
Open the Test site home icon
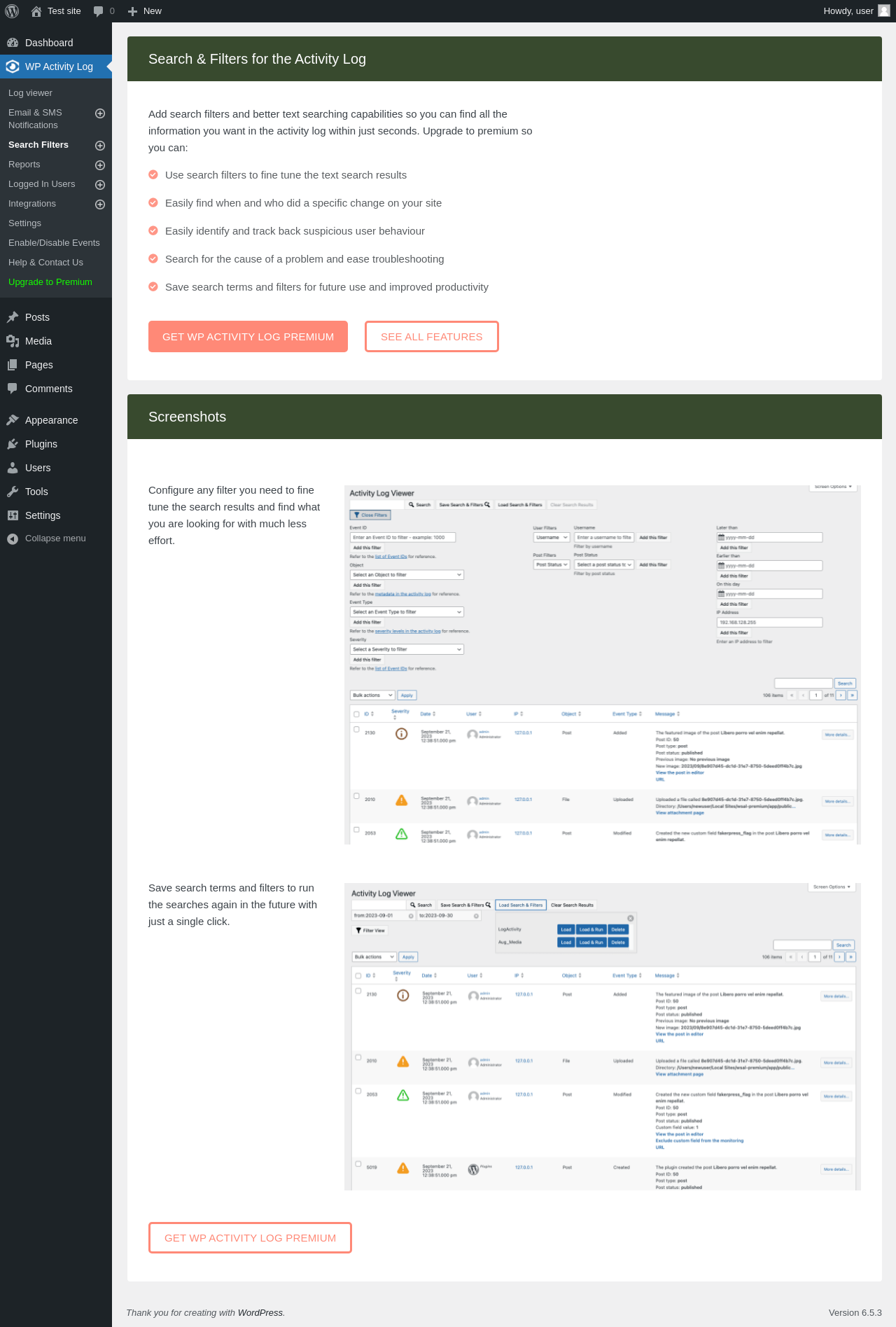(x=36, y=11)
